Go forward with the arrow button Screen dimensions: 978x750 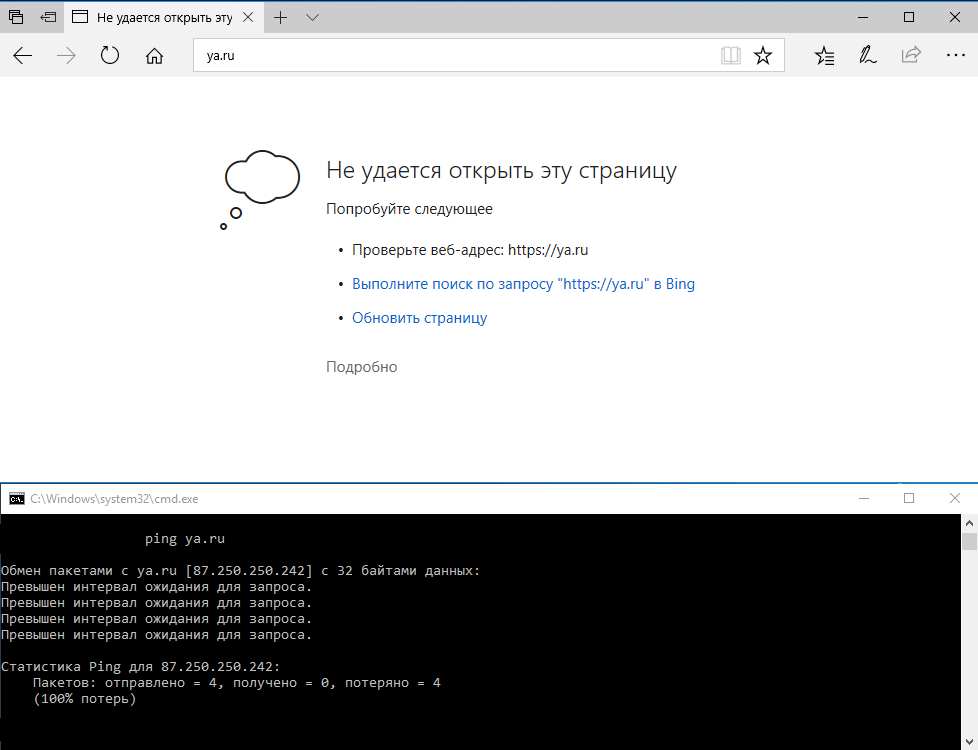[66, 56]
